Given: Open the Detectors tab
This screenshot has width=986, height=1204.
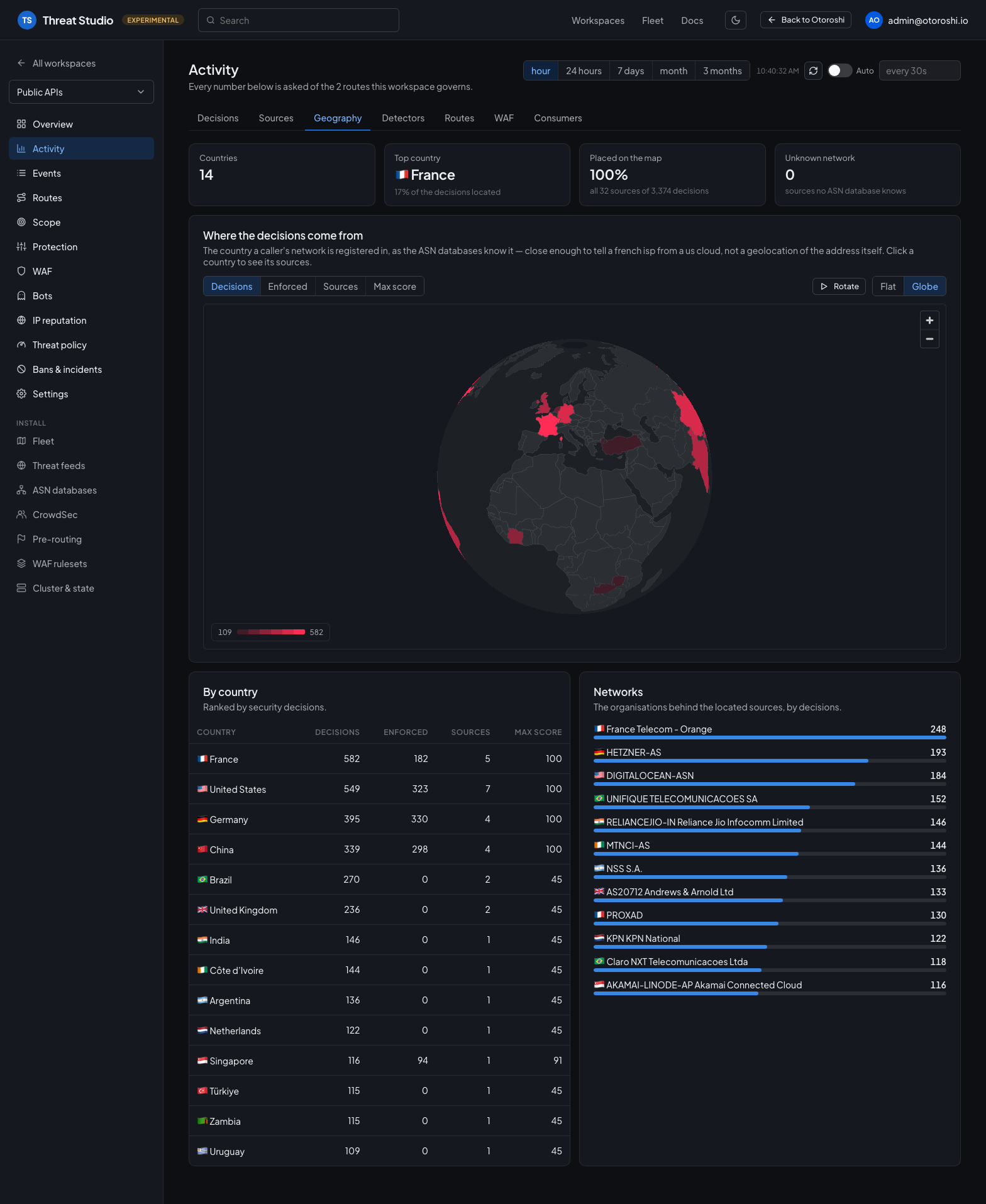Looking at the screenshot, I should (403, 118).
